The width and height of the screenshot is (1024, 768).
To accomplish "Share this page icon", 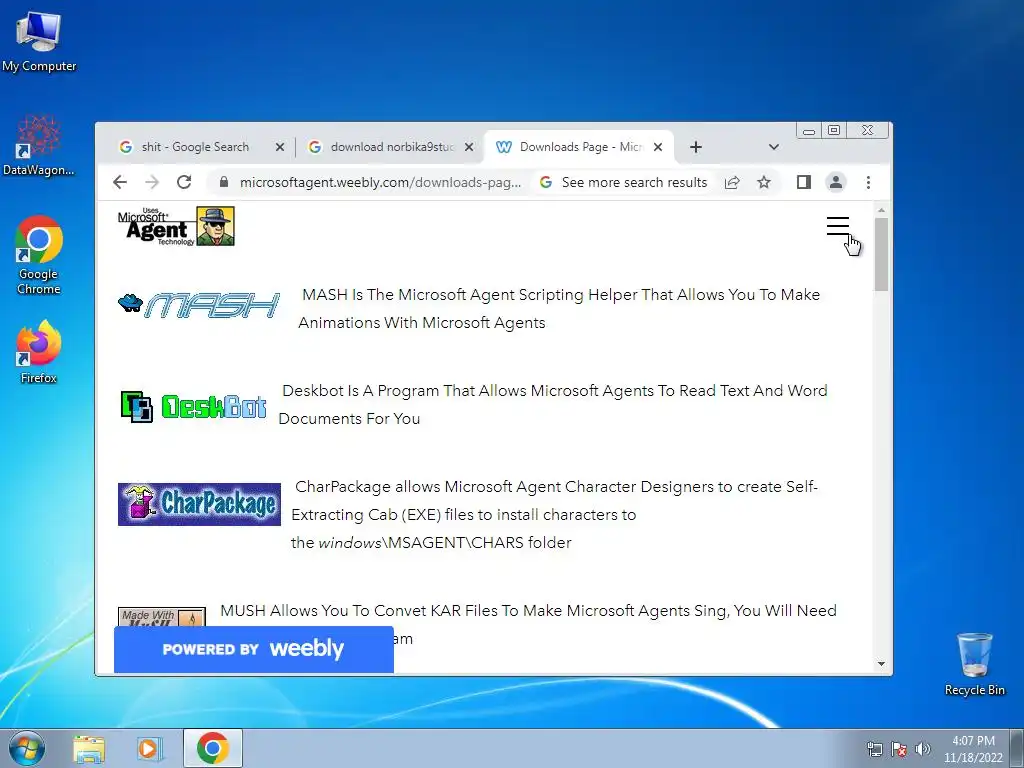I will (732, 182).
